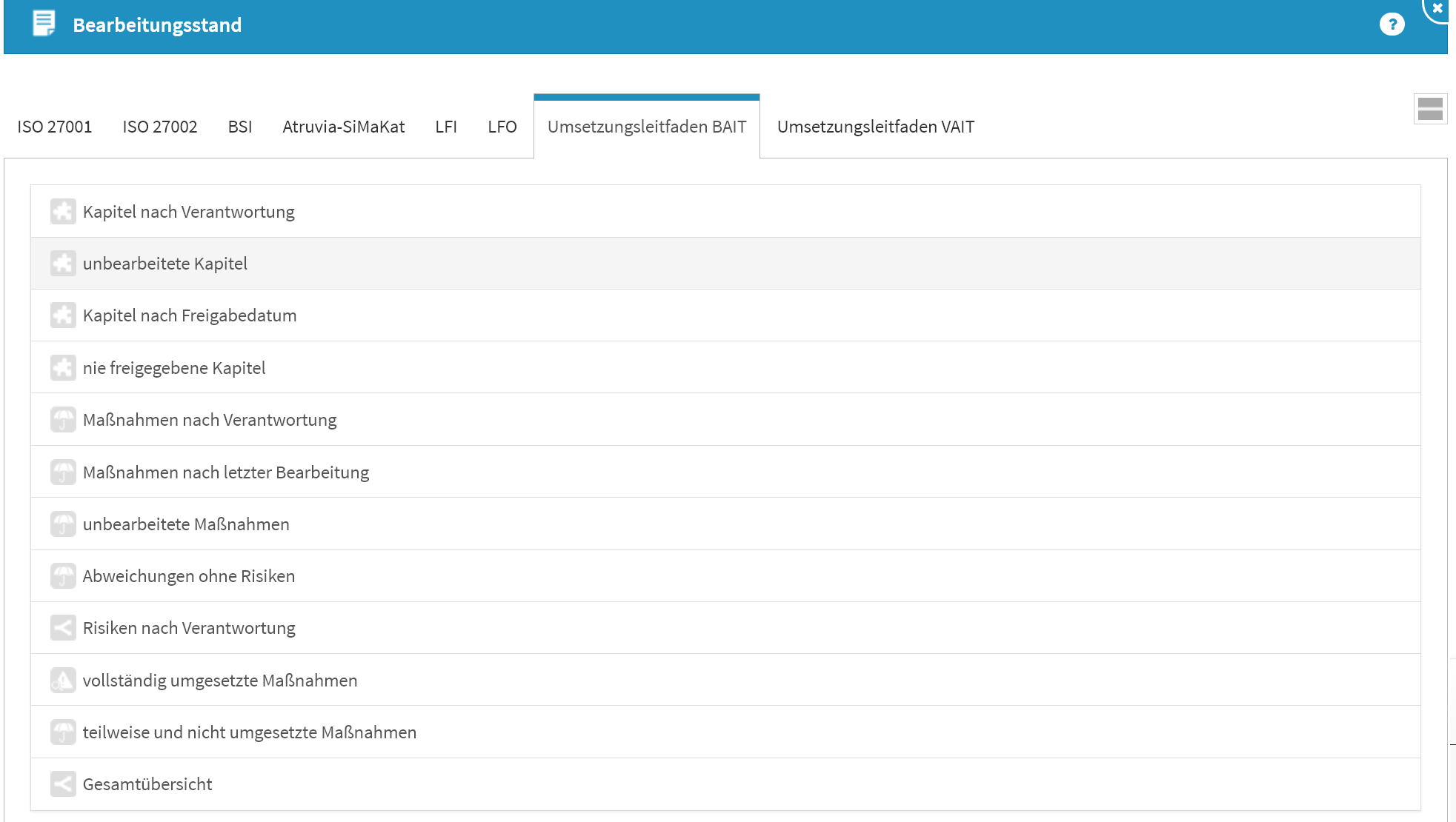Image resolution: width=1456 pixels, height=822 pixels.
Task: Click the Bearbeitungsstand document icon in header
Action: point(44,24)
